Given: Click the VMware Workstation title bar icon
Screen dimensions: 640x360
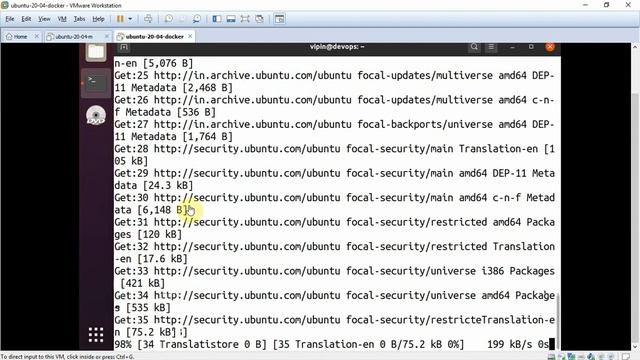Looking at the screenshot, I should [5, 5].
